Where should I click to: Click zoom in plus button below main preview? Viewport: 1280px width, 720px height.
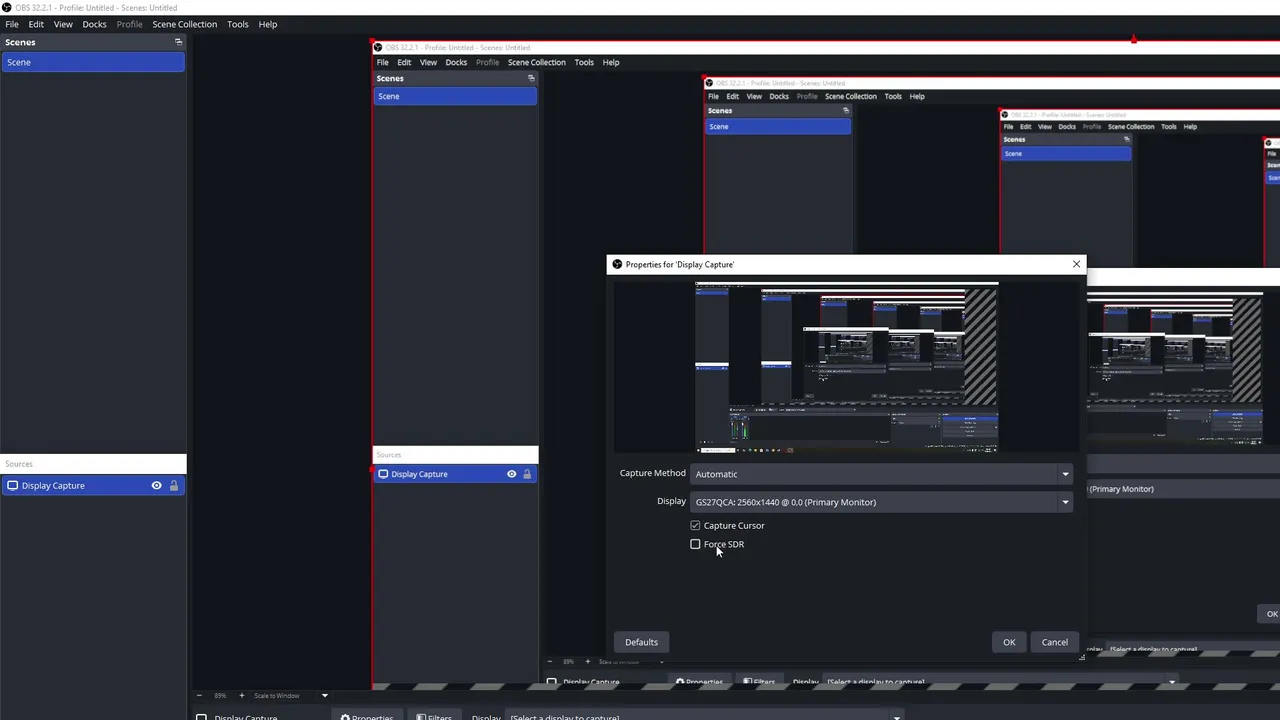241,695
